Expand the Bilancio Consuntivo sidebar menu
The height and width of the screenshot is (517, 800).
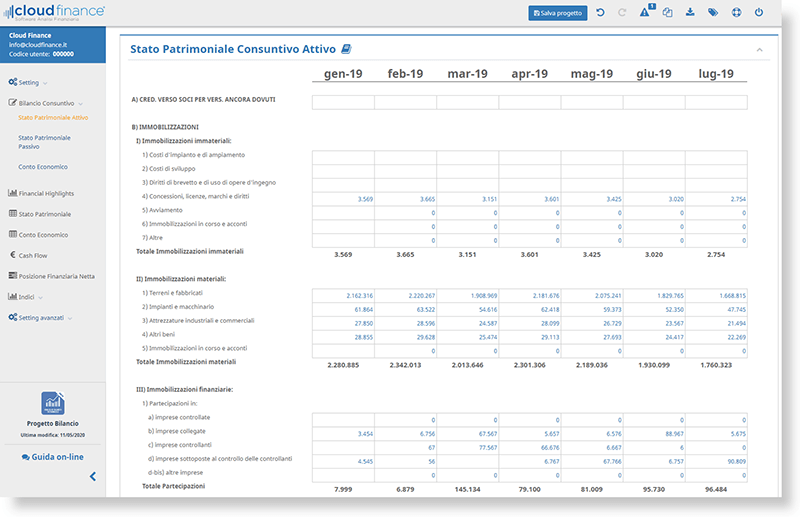[45, 103]
